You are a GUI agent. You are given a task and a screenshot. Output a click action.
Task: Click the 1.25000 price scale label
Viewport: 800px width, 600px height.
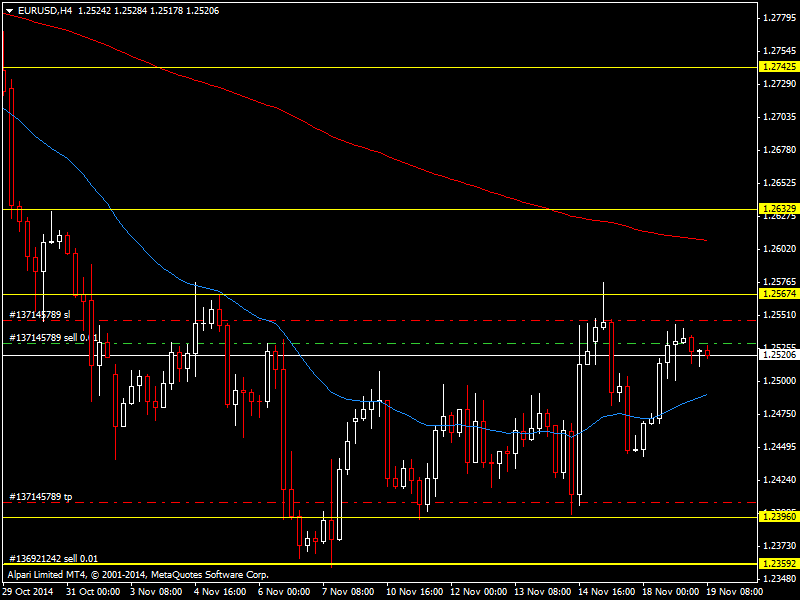pos(779,381)
